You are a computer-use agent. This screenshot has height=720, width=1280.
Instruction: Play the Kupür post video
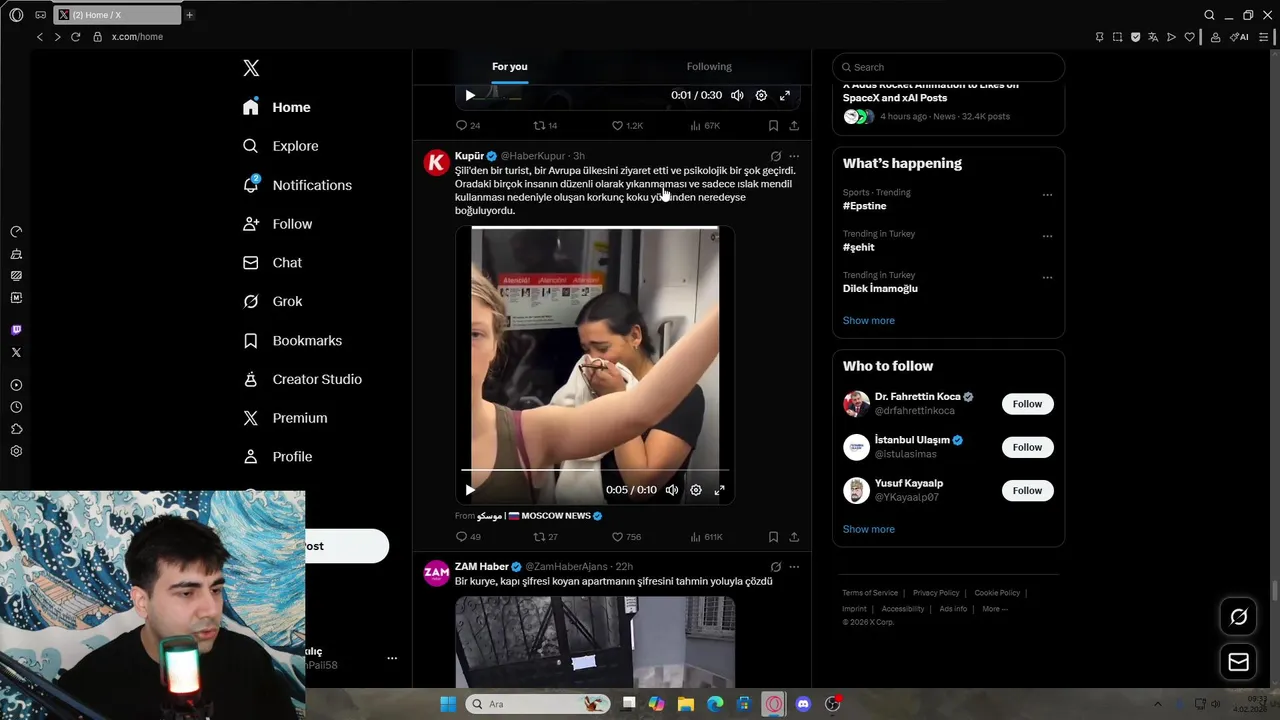tap(470, 490)
